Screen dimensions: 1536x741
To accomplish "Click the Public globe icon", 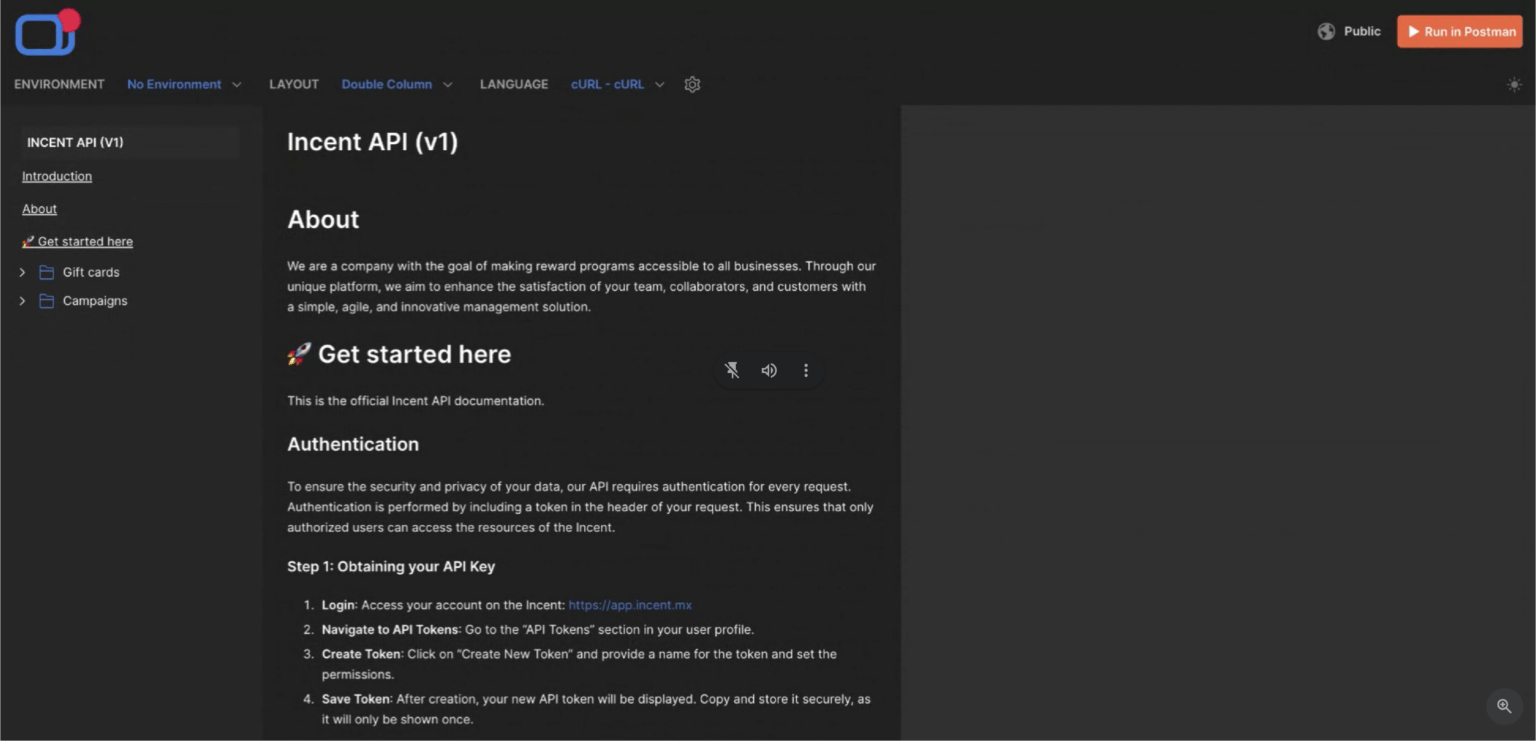I will pyautogui.click(x=1326, y=32).
